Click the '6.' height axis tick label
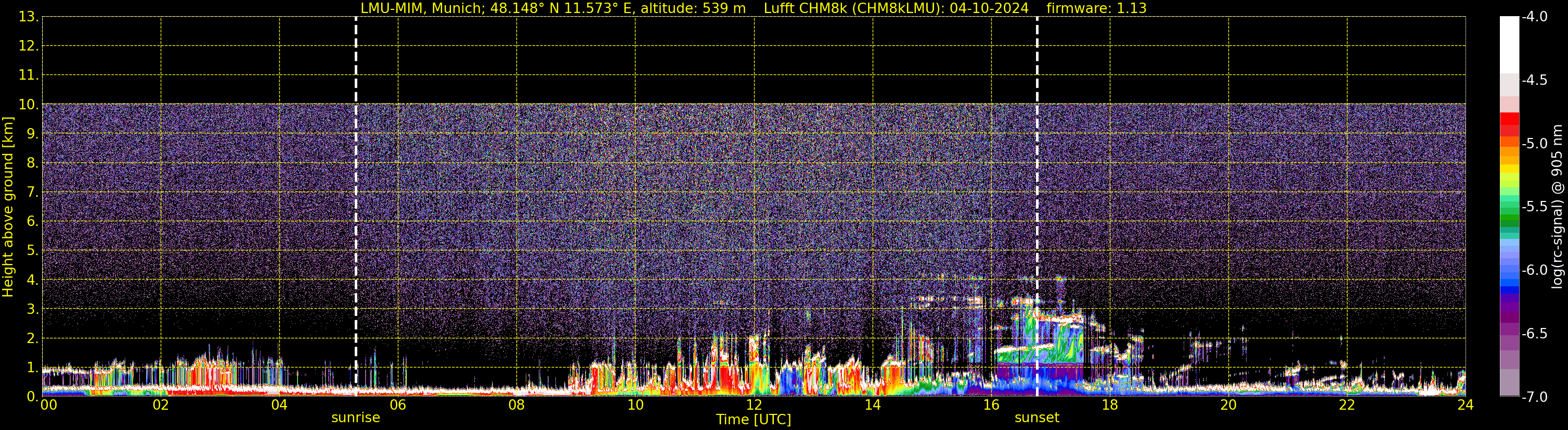 [x=32, y=222]
